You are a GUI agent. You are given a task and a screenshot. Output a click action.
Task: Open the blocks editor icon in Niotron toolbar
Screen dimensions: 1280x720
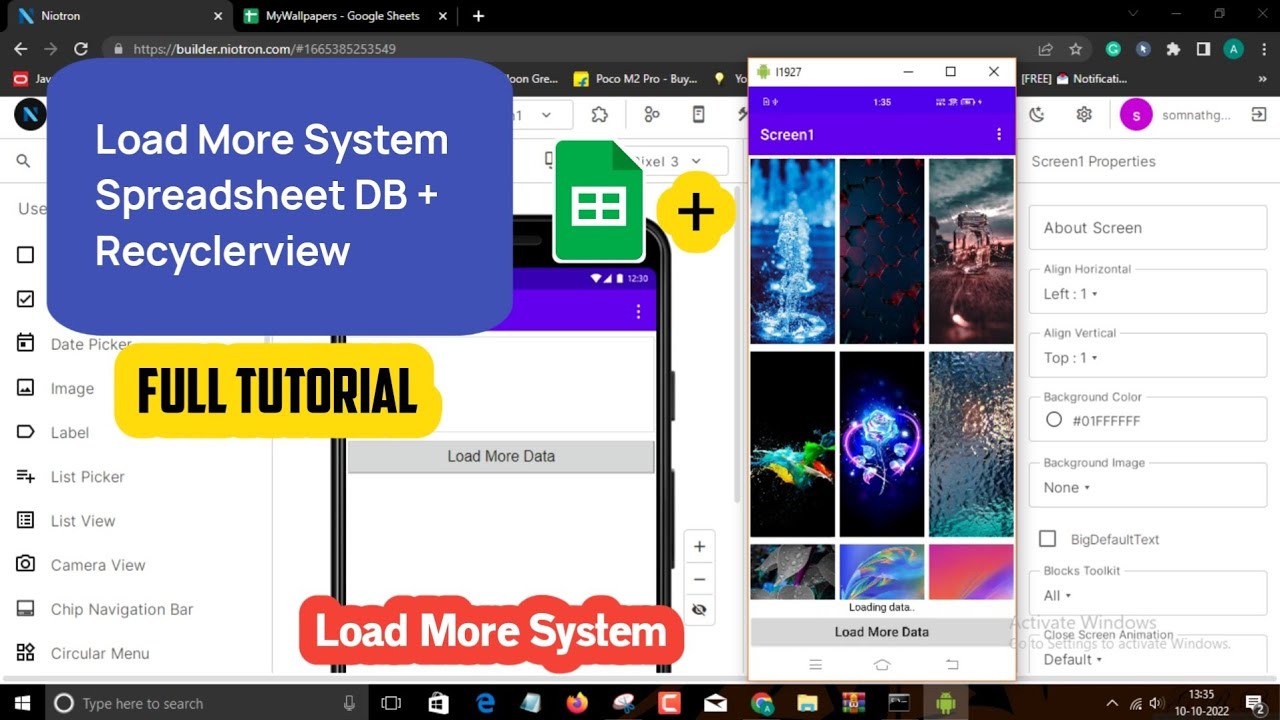(x=652, y=115)
